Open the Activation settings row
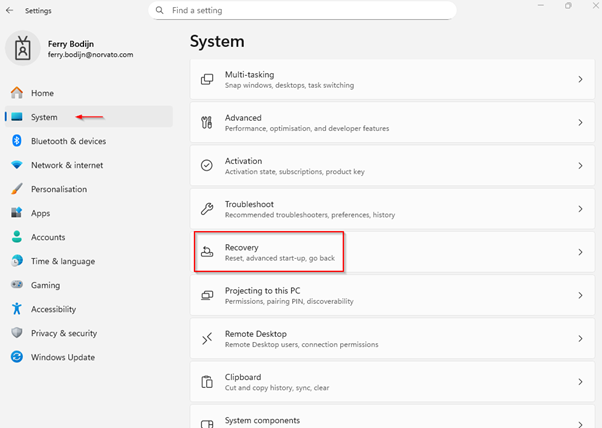The height and width of the screenshot is (428, 602). point(390,166)
